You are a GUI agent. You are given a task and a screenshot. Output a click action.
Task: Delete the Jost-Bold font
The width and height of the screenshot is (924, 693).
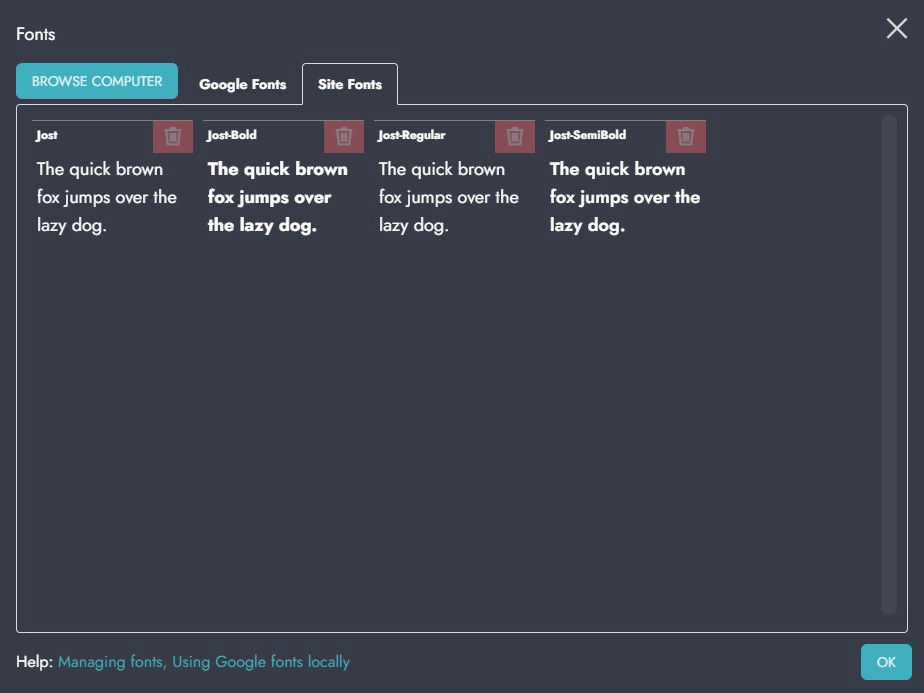pyautogui.click(x=344, y=136)
